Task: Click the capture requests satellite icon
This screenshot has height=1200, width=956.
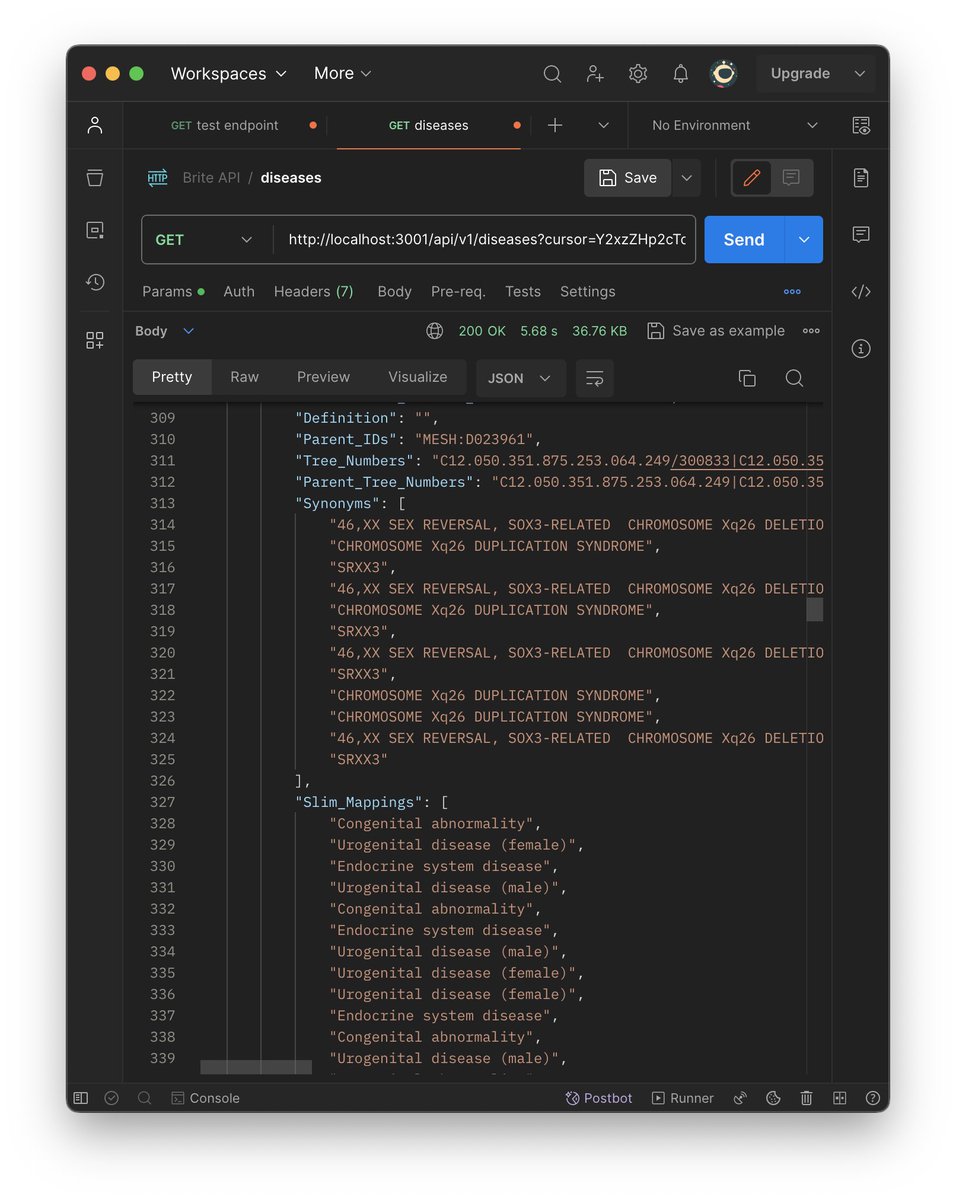Action: point(740,1098)
